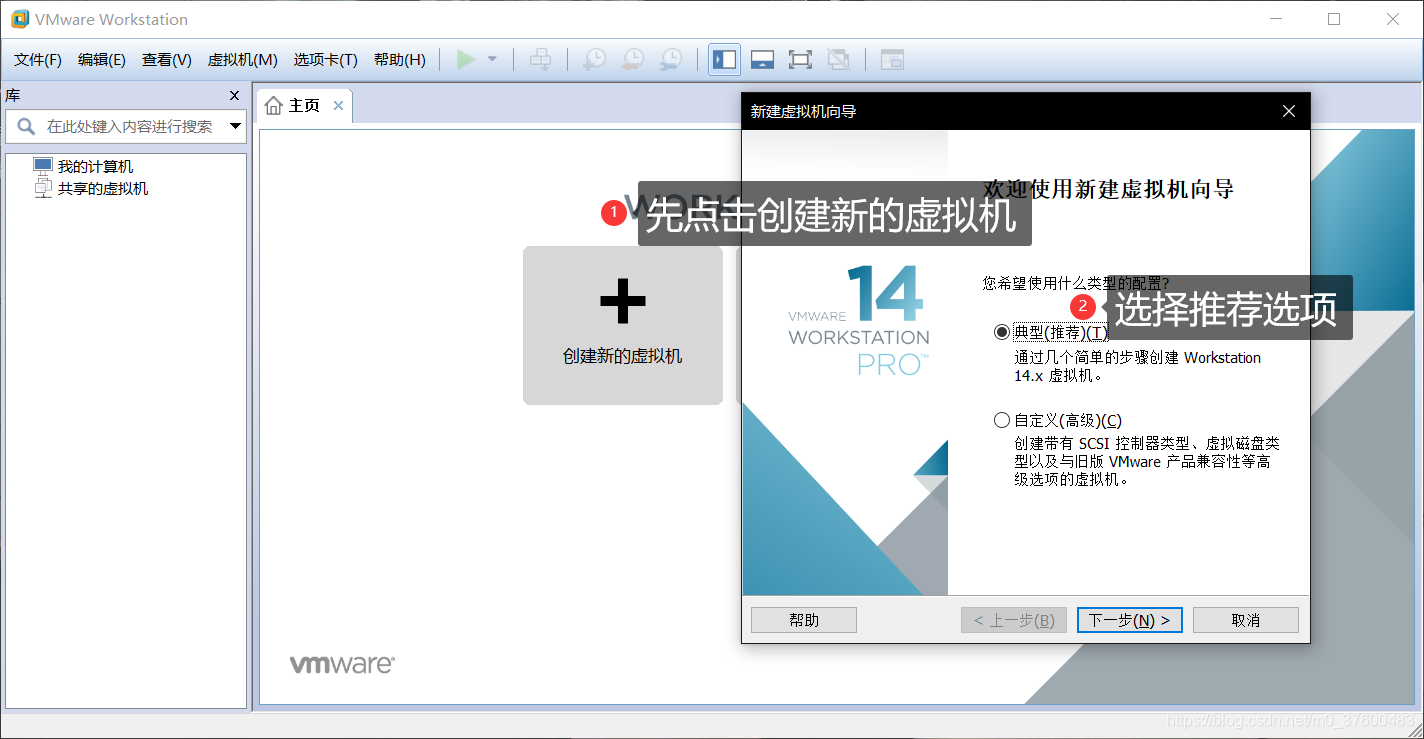This screenshot has width=1424, height=739.
Task: Click the revert to snapshot toolbar icon
Action: 632,60
